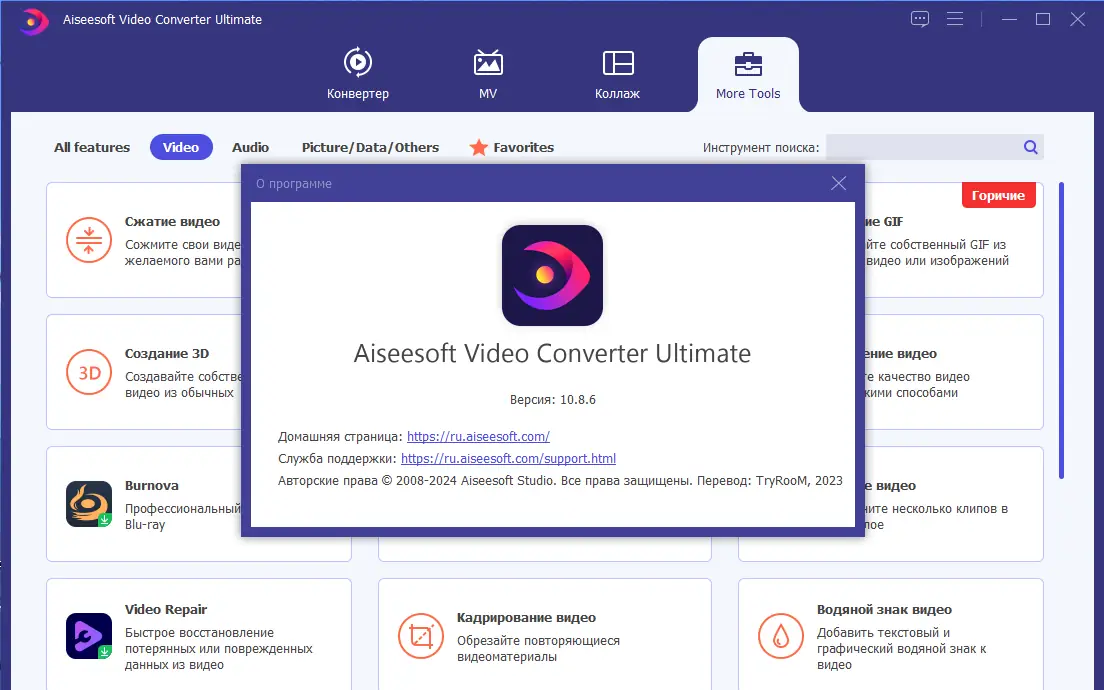
Task: Click the Водяной знак видео droplet icon
Action: (781, 636)
